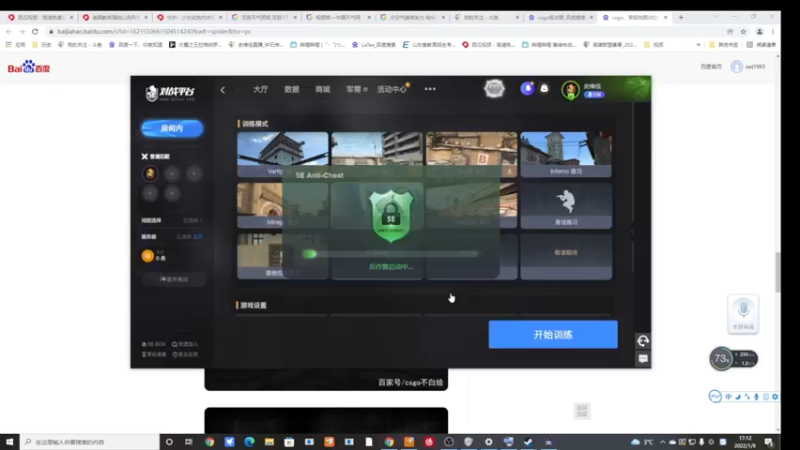Open the 活动中心 tab
Screen dimensions: 800x450
pyautogui.click(x=392, y=89)
